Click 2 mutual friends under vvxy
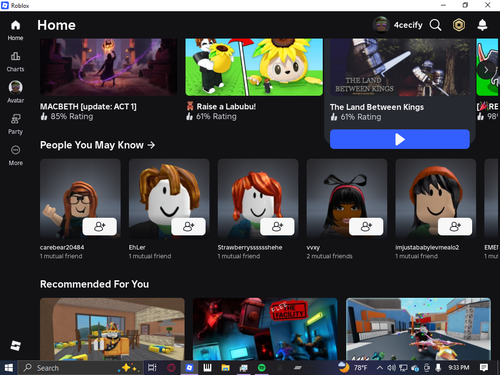The width and height of the screenshot is (500, 375). [x=329, y=256]
